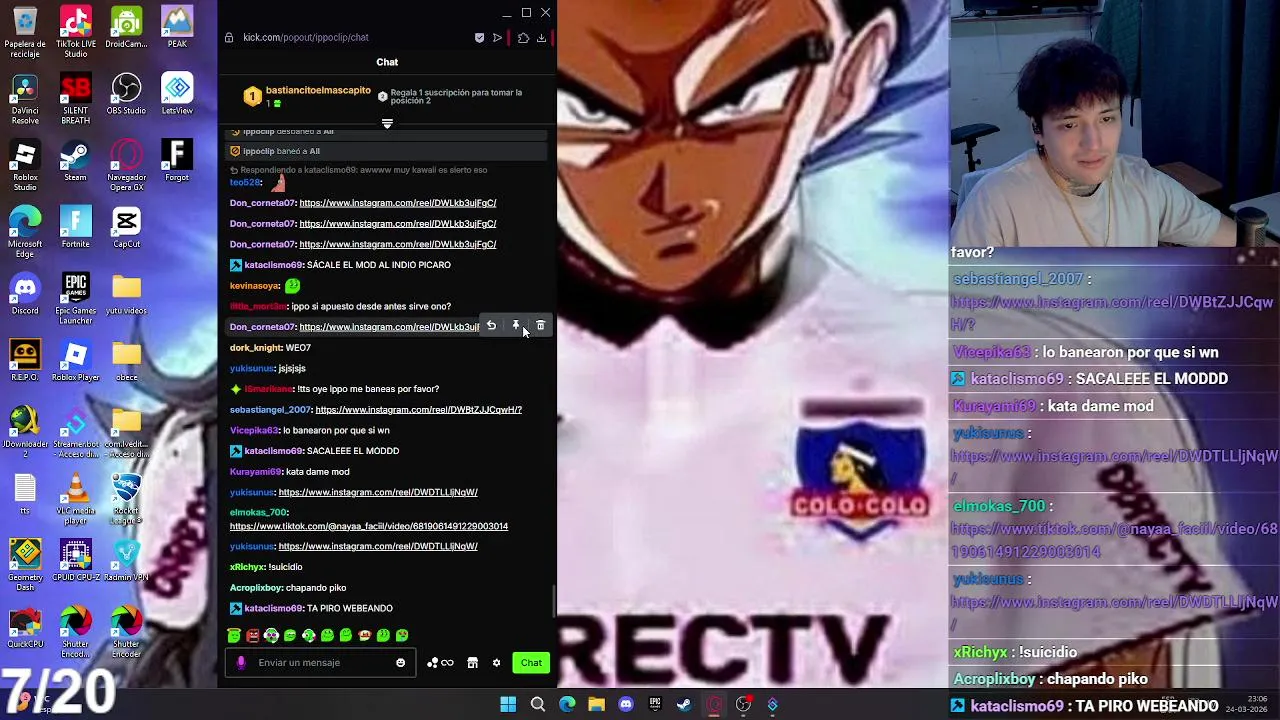Click the green Chat send button
This screenshot has width=1280, height=720.
coord(531,663)
